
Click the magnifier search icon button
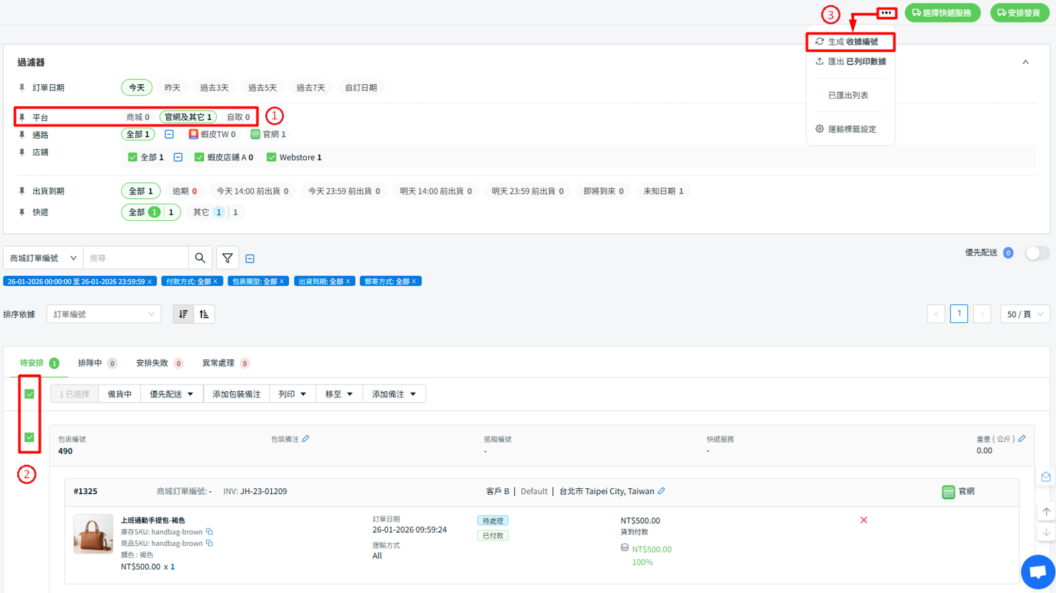(x=201, y=258)
